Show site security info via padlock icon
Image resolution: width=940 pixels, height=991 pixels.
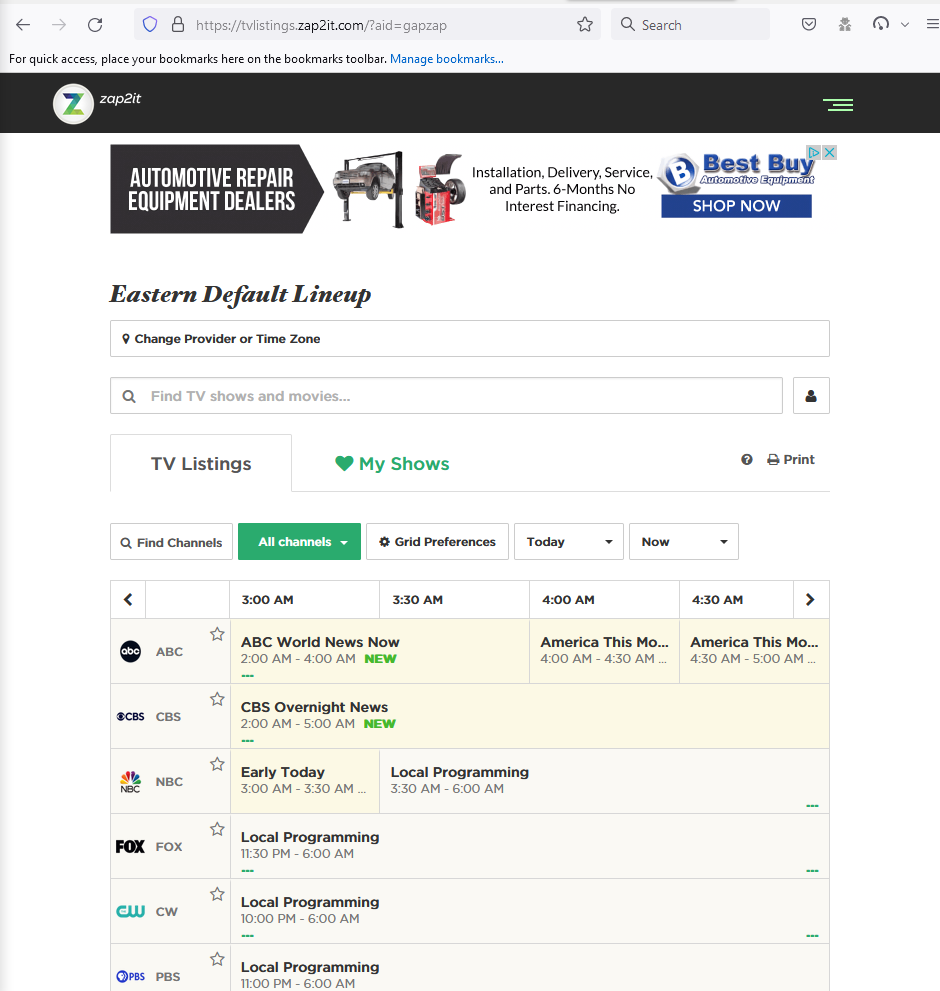pyautogui.click(x=178, y=25)
